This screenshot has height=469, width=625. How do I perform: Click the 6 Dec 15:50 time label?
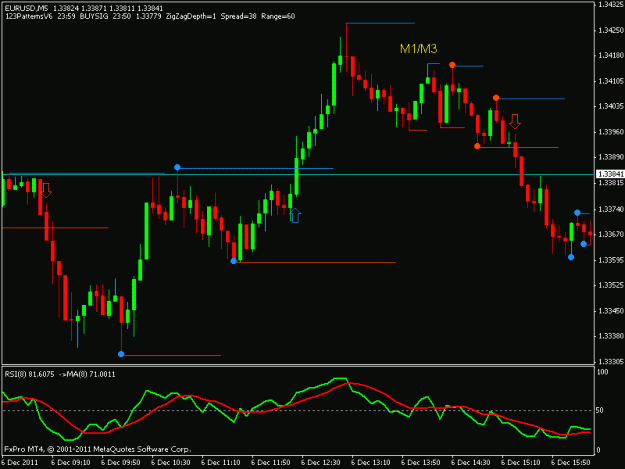570,463
